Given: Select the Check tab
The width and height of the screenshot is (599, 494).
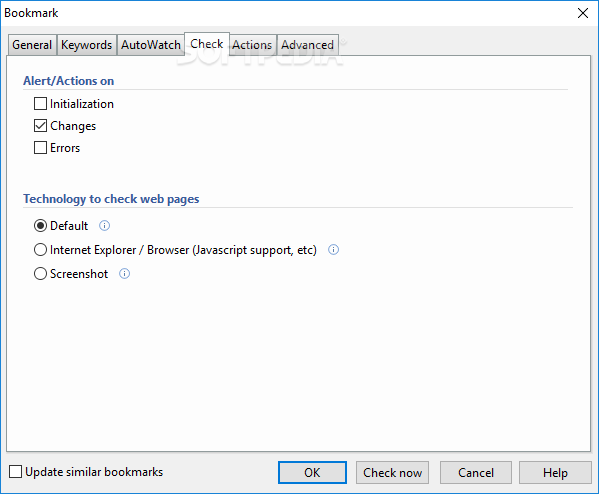Looking at the screenshot, I should tap(207, 44).
